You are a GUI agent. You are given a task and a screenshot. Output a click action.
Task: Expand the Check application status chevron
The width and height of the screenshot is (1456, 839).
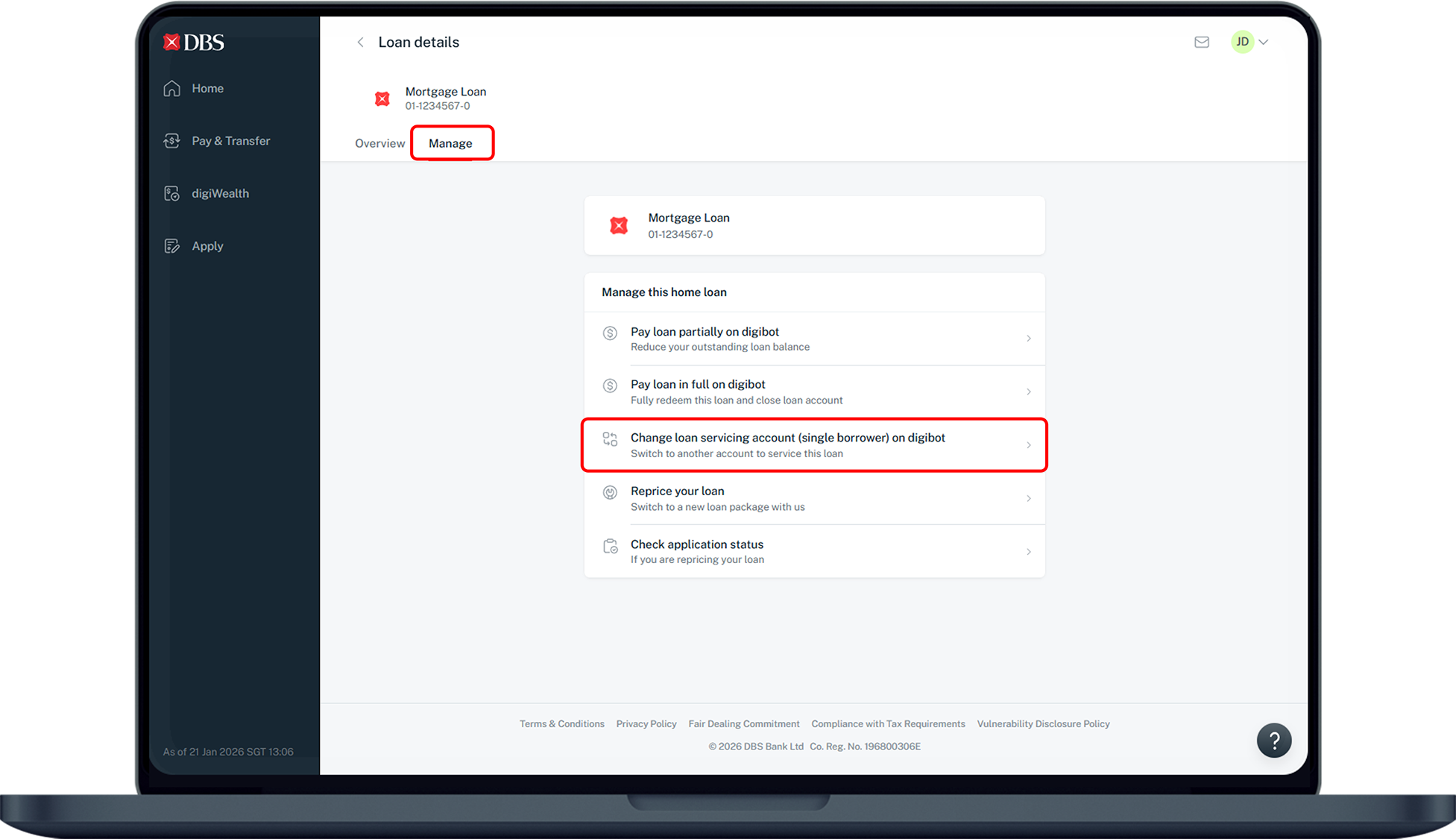coord(1029,551)
